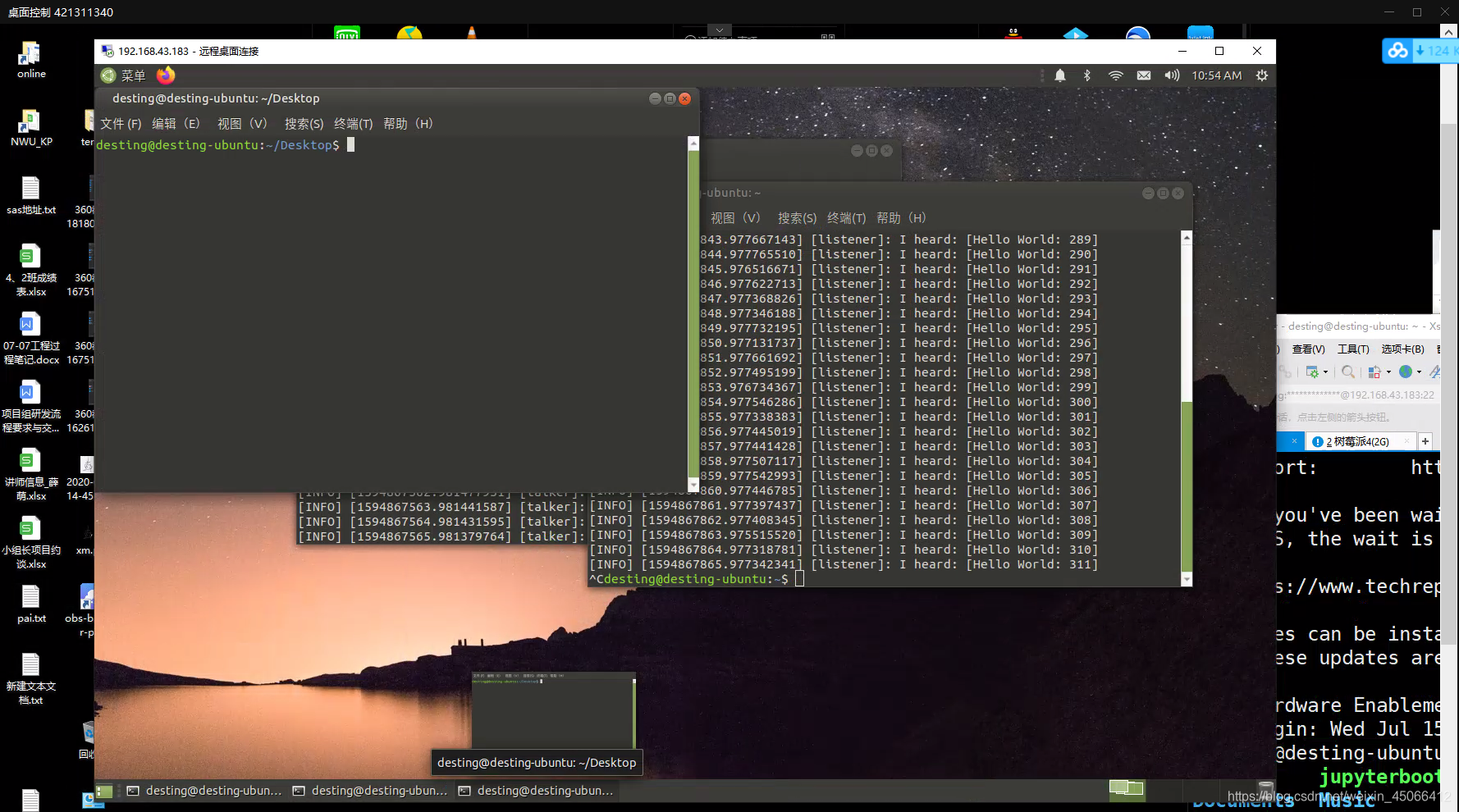
Task: Open 项目组研发流程要求与交 desktop document
Action: (31, 408)
